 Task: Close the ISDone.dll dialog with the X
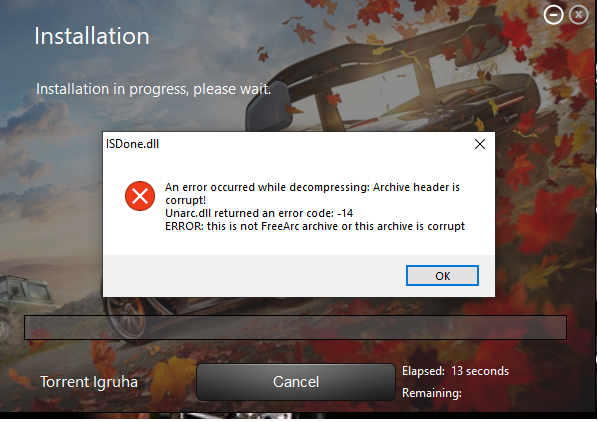pos(480,144)
